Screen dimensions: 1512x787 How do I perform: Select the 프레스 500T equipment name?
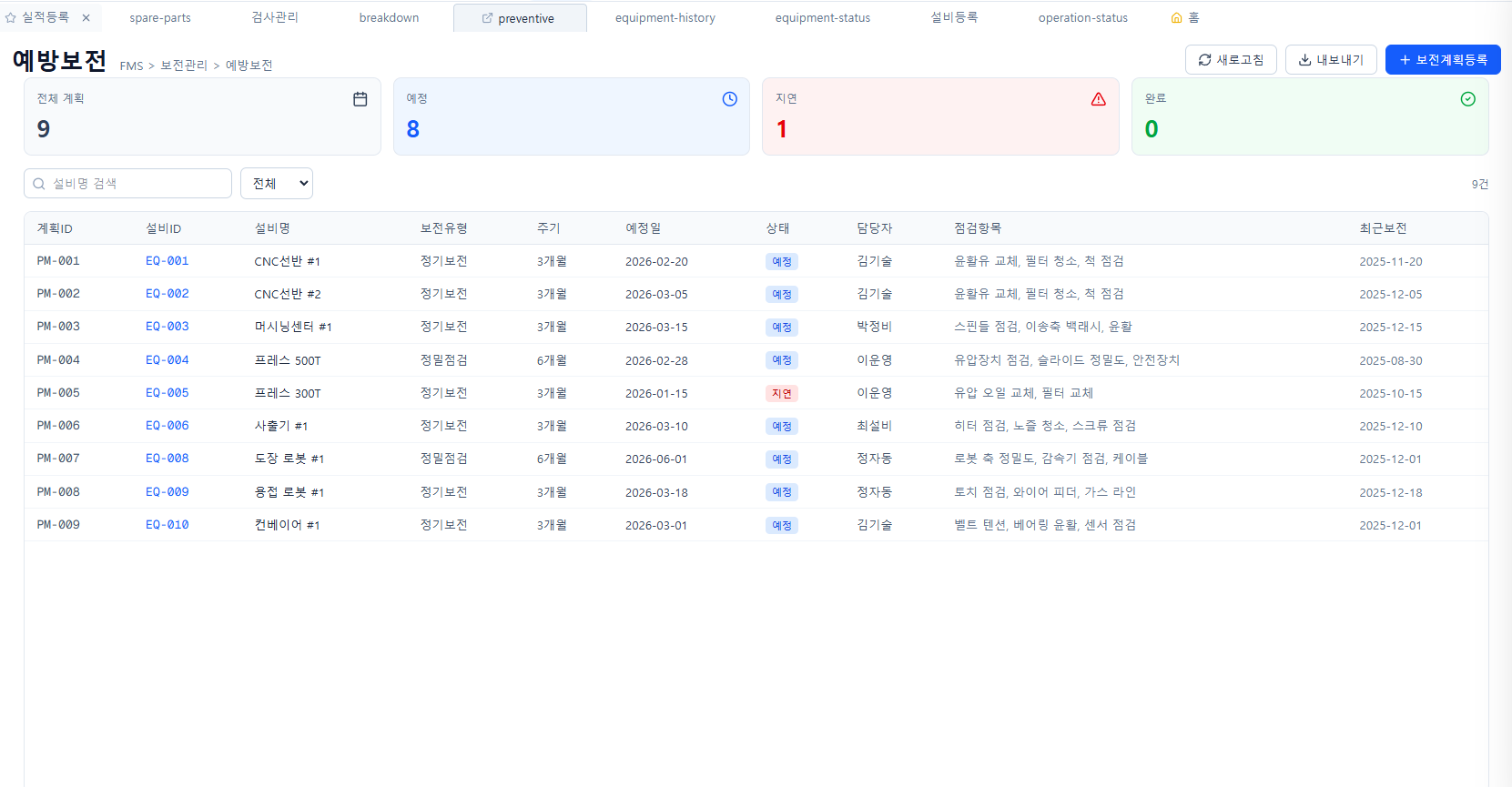coord(288,360)
